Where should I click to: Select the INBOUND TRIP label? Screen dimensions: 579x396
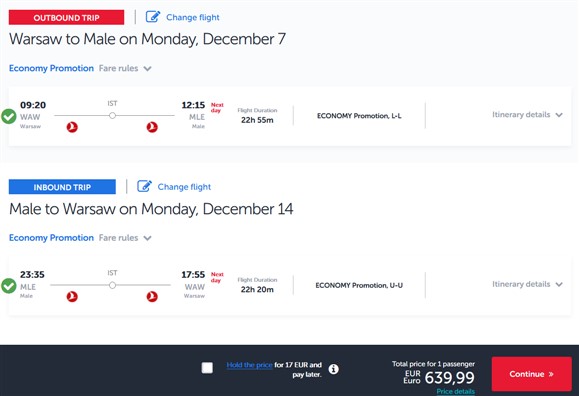(62, 187)
